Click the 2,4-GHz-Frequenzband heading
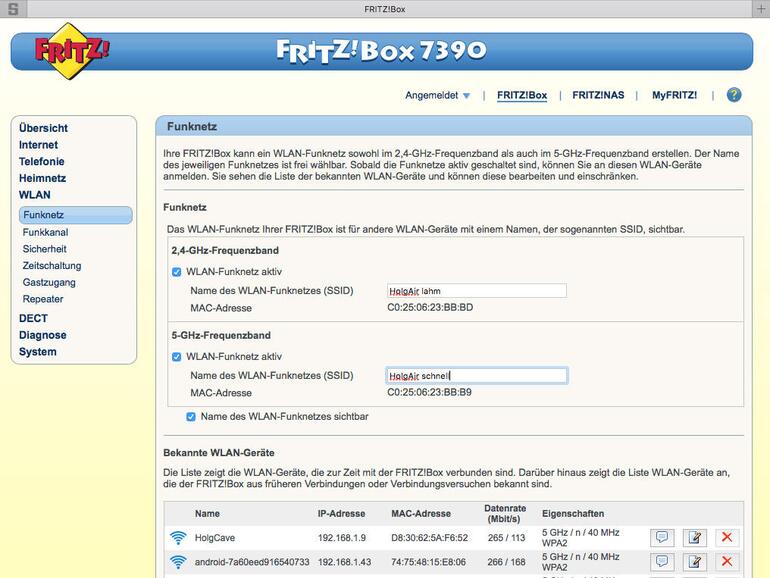Image resolution: width=770 pixels, height=578 pixels. [x=225, y=250]
